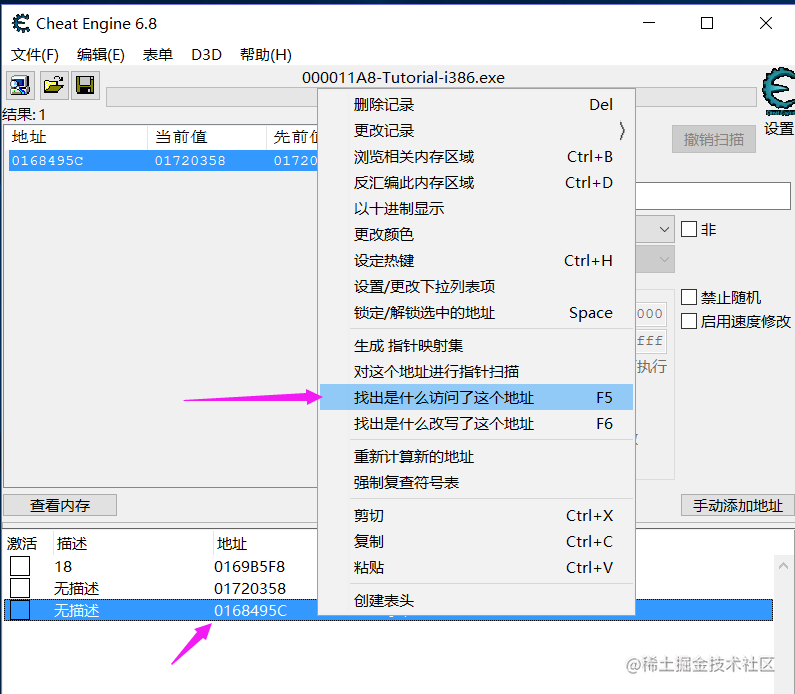Viewport: 795px width, 694px height.
Task: Click the 激活 column header
Action: (x=22, y=543)
